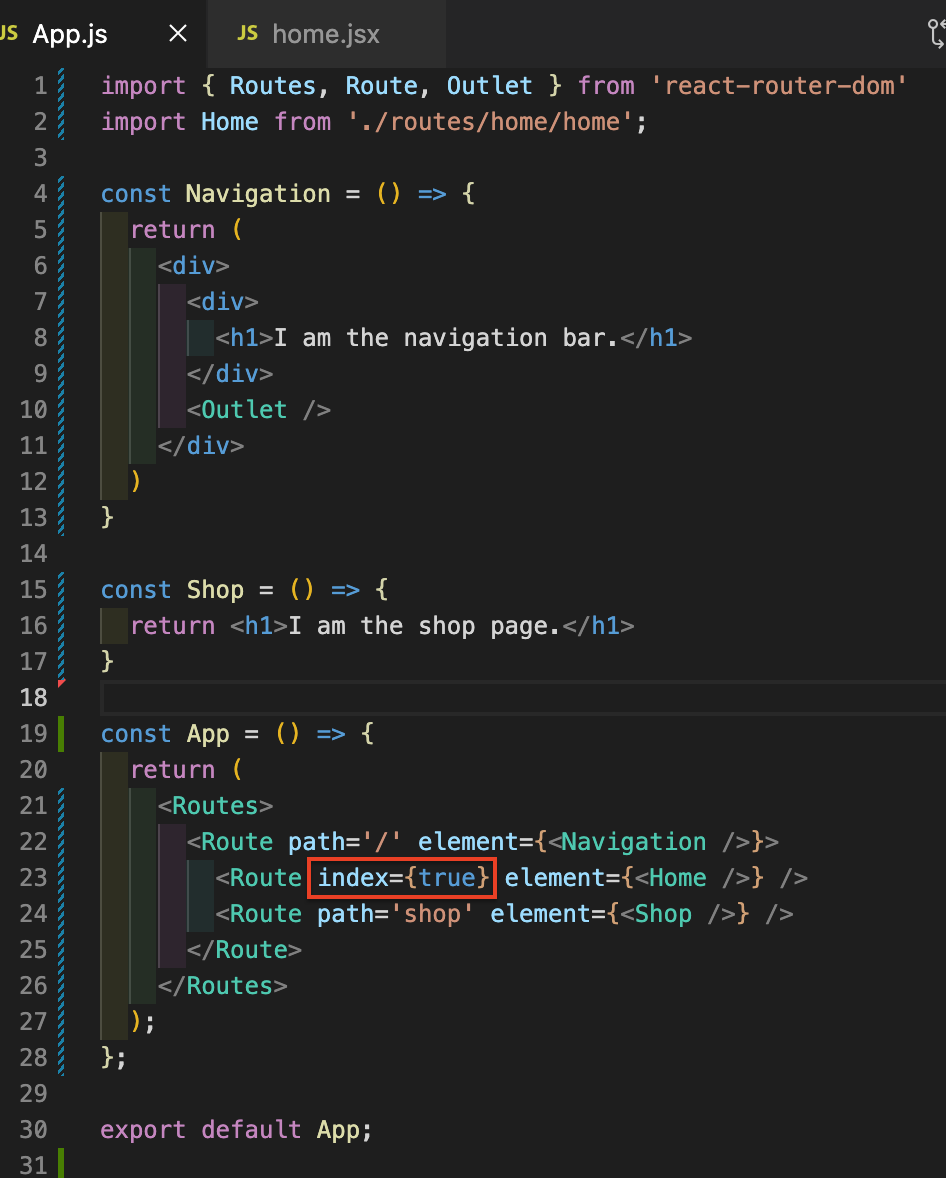This screenshot has width=946, height=1178.
Task: Click the Home element on line 23
Action: tap(691, 877)
